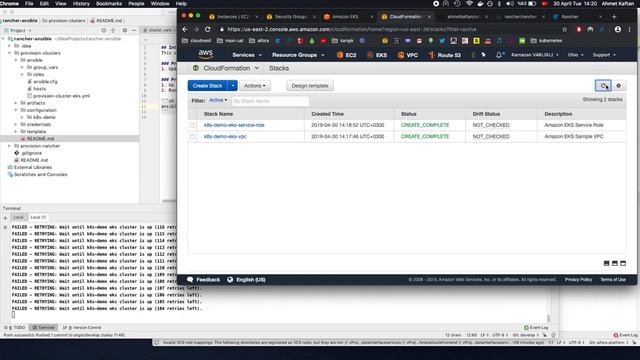Viewport: 640px width, 360px height.
Task: Switch to the Amazon EKS browser tab
Action: 348,17
